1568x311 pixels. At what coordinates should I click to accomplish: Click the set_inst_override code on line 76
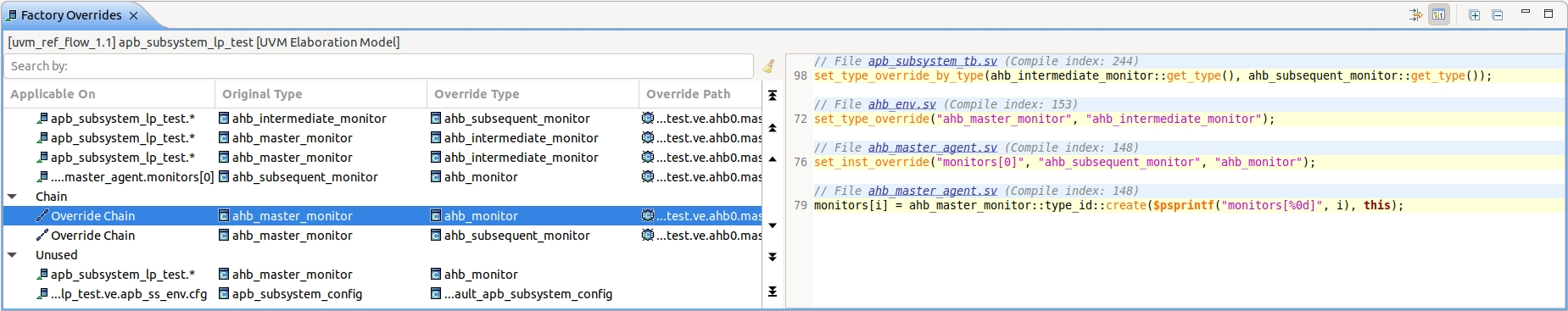(x=1064, y=162)
